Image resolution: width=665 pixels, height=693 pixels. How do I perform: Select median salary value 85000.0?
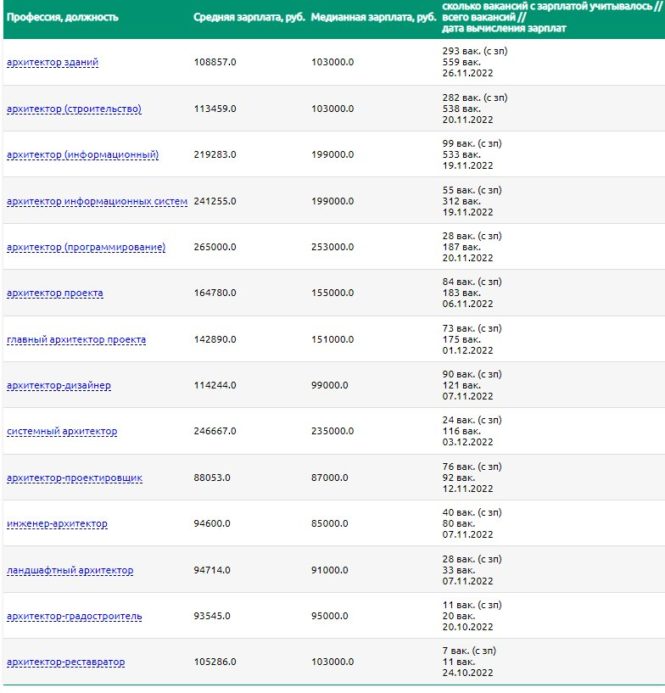330,524
